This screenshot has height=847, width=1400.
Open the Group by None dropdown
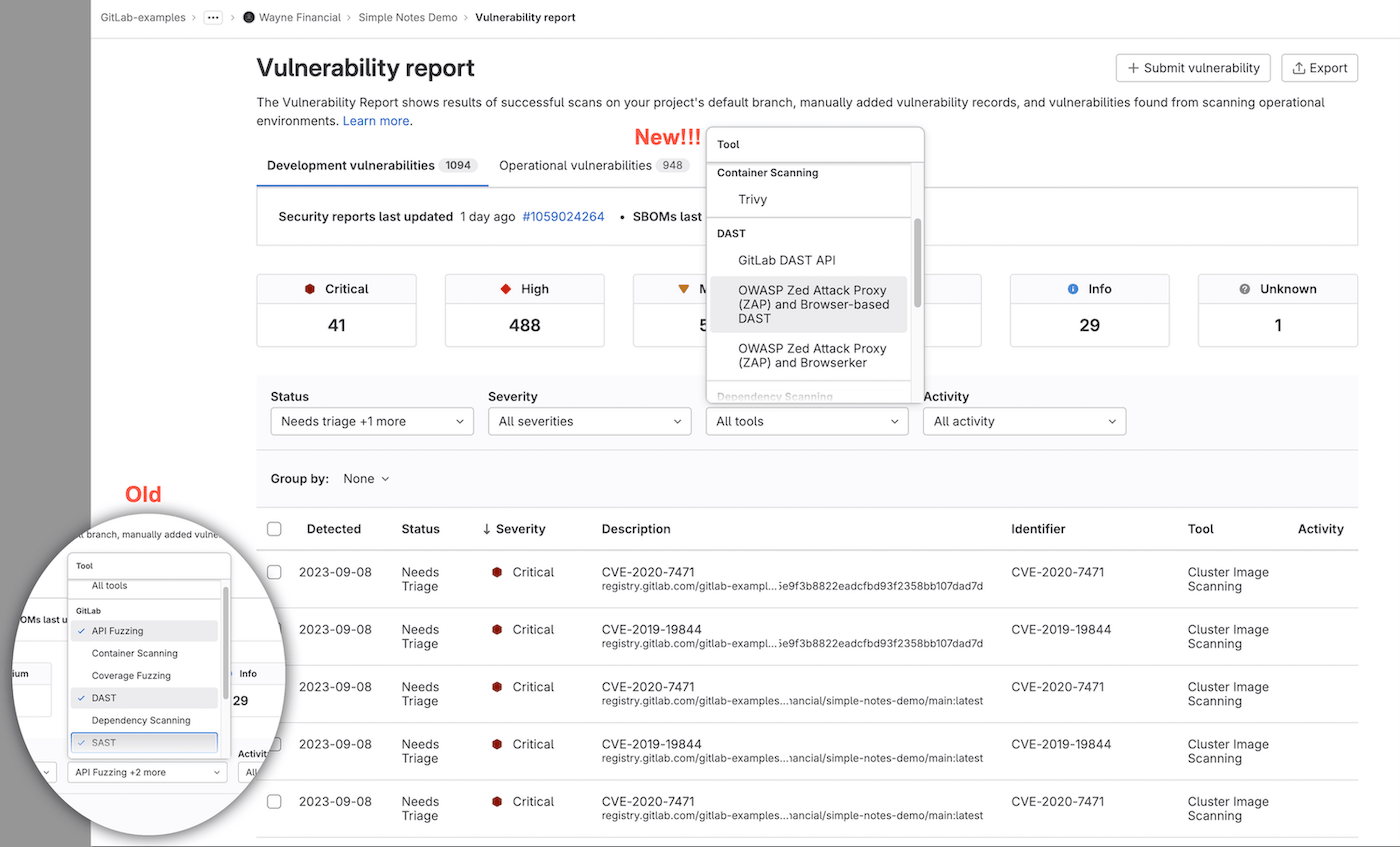click(x=365, y=478)
